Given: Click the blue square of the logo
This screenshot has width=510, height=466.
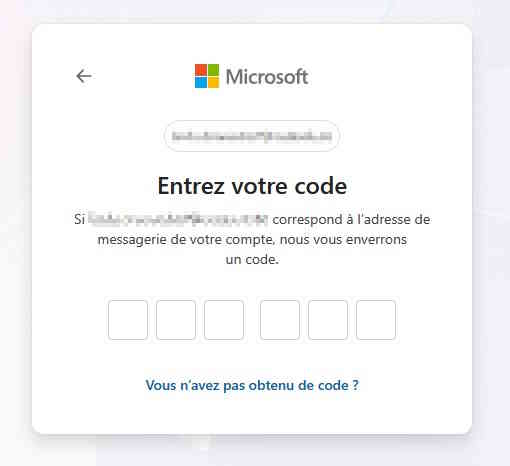Looking at the screenshot, I should point(201,82).
